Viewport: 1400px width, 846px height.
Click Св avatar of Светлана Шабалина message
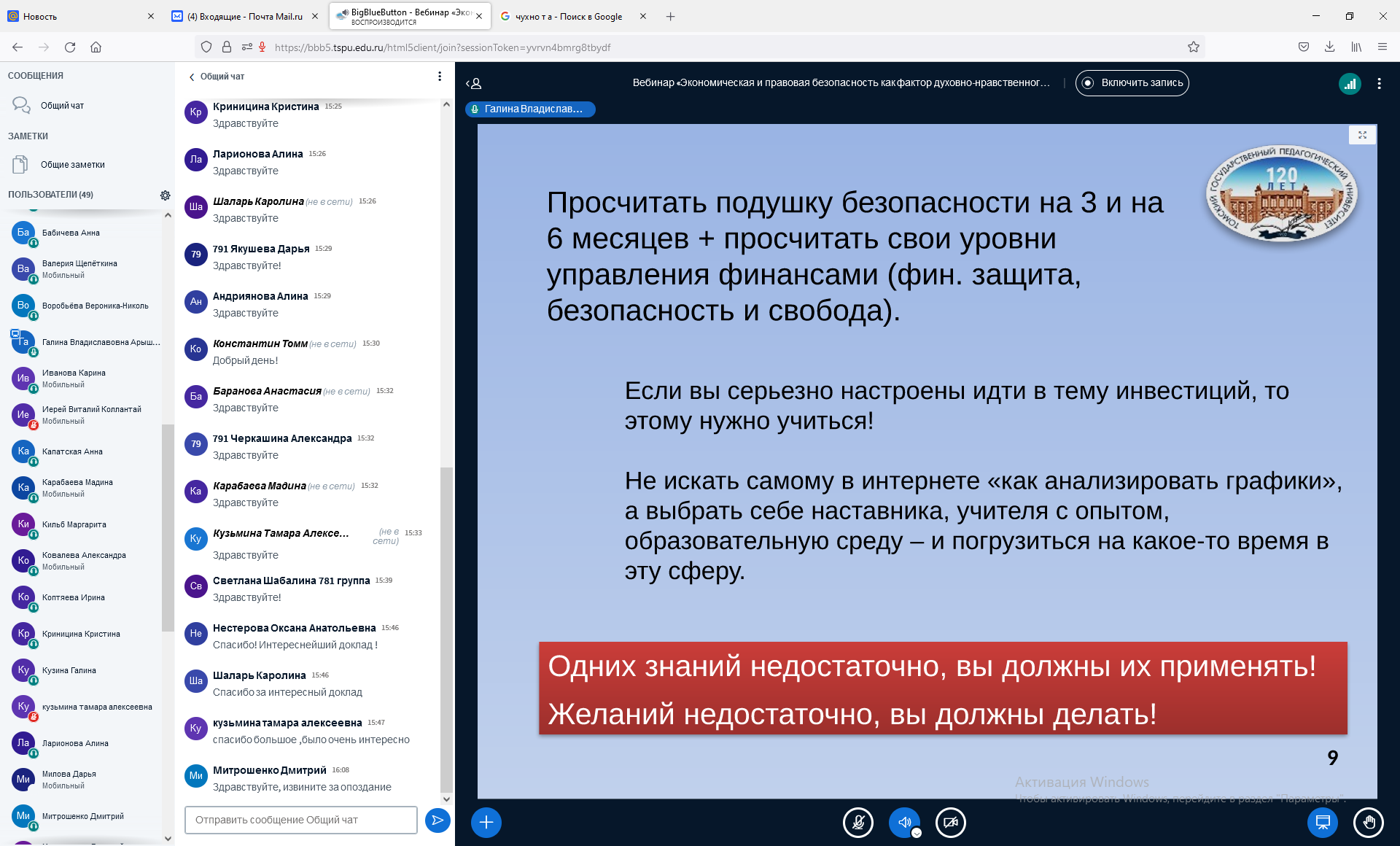pyautogui.click(x=195, y=586)
